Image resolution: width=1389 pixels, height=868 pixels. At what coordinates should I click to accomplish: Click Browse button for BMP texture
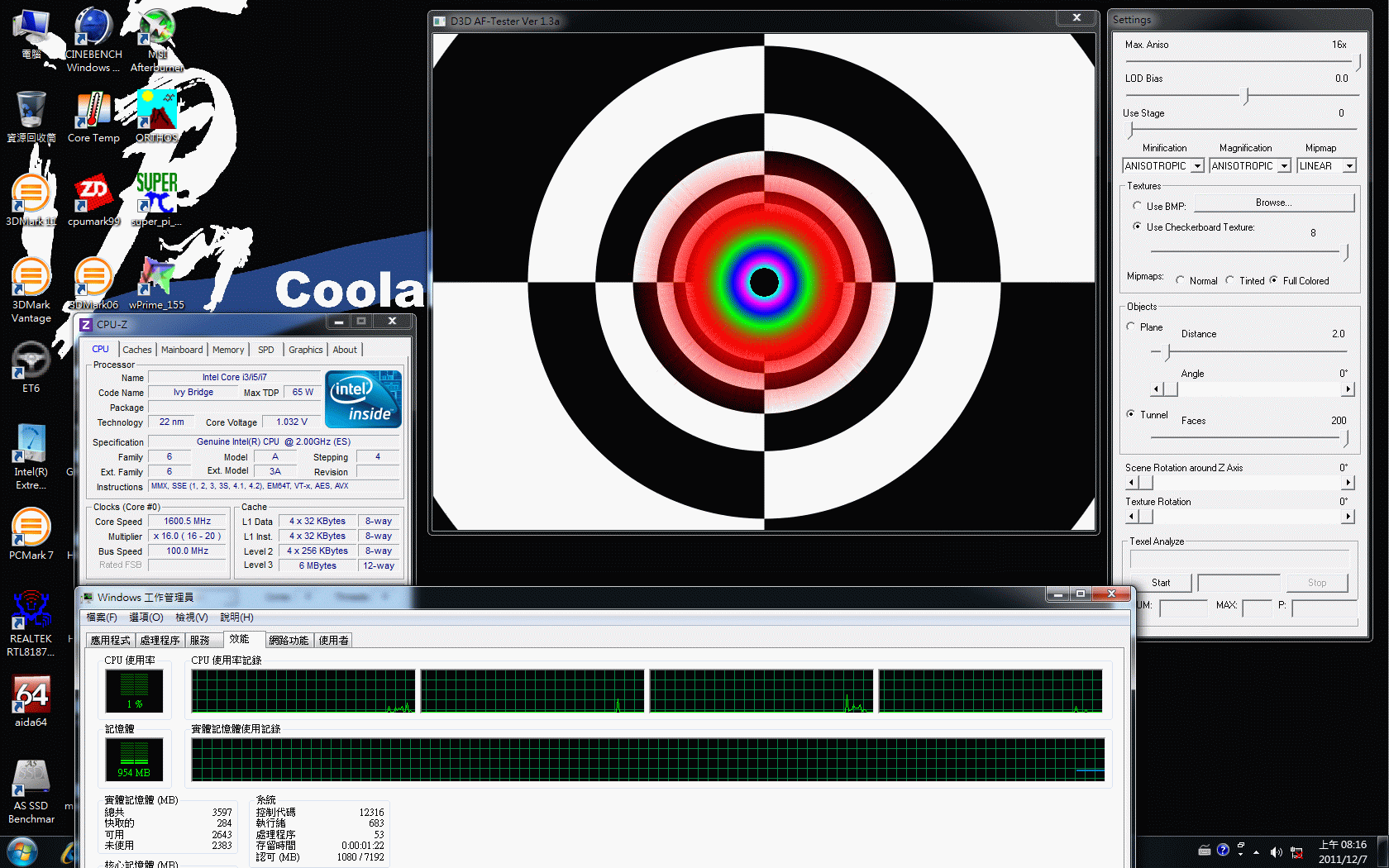(1273, 203)
